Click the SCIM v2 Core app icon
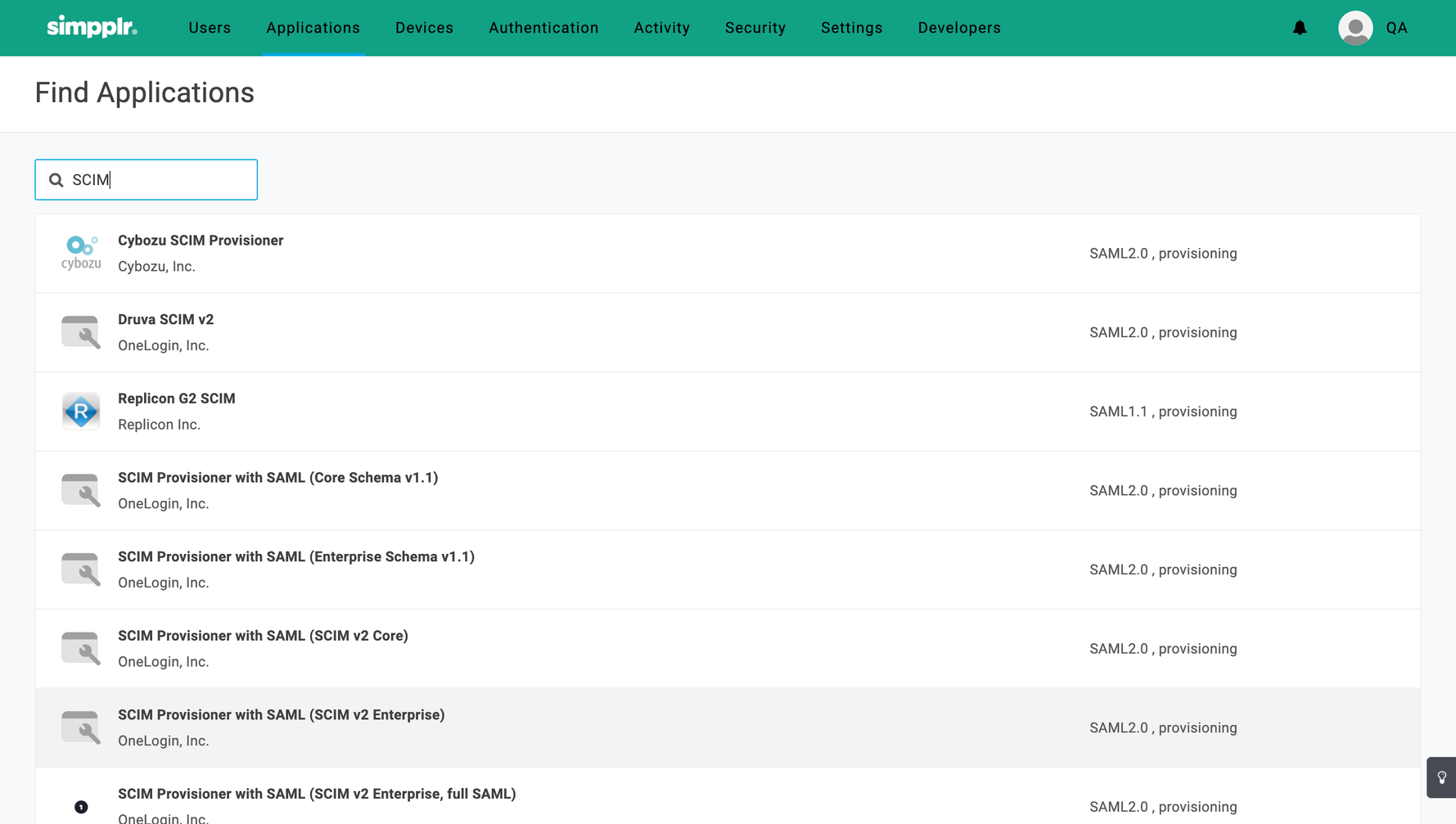Screen dimensions: 1456x824 (81, 649)
